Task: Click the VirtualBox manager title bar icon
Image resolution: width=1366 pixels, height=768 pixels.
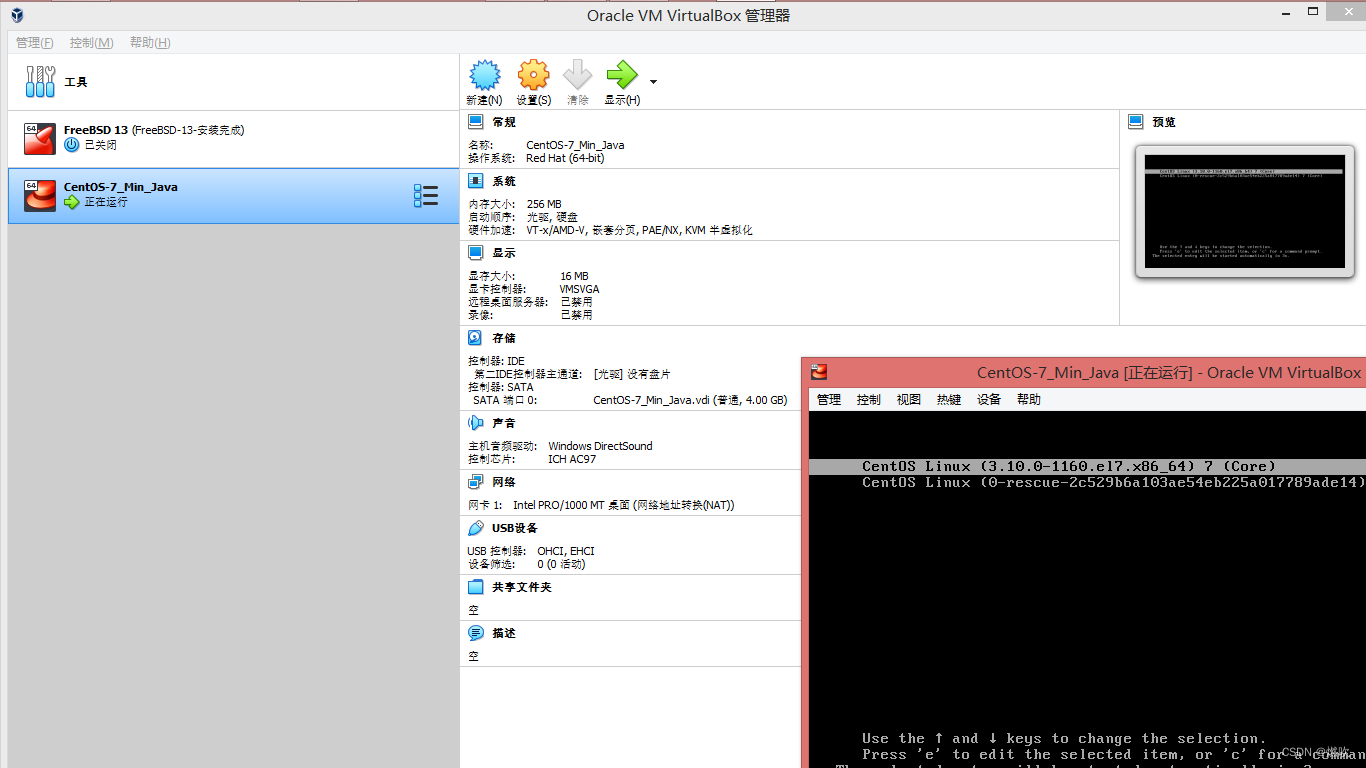Action: point(18,15)
